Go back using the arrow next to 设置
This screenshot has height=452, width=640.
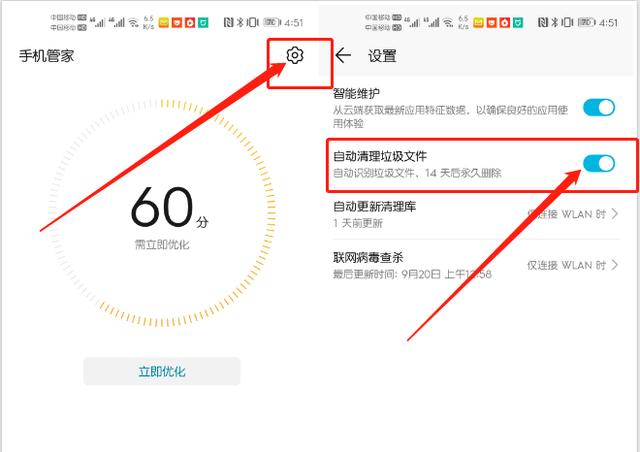(343, 55)
